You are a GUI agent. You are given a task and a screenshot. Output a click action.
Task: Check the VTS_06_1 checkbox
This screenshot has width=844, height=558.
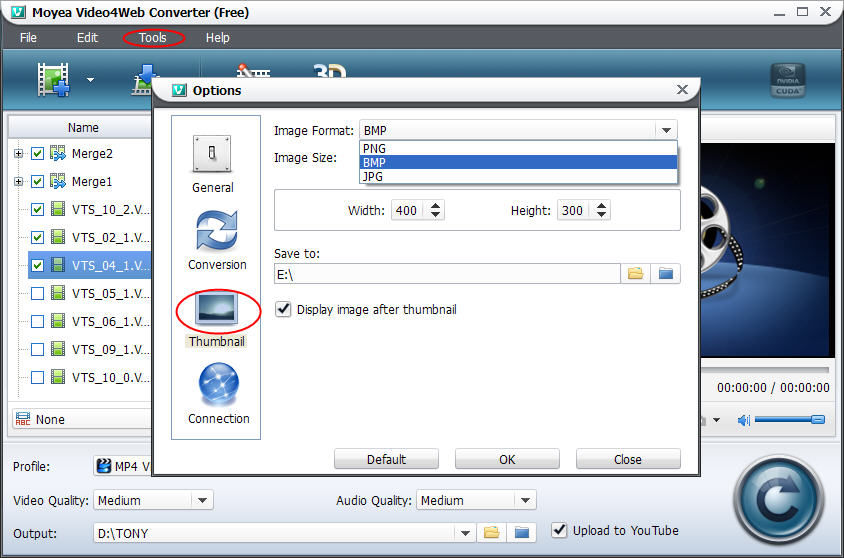click(x=37, y=321)
